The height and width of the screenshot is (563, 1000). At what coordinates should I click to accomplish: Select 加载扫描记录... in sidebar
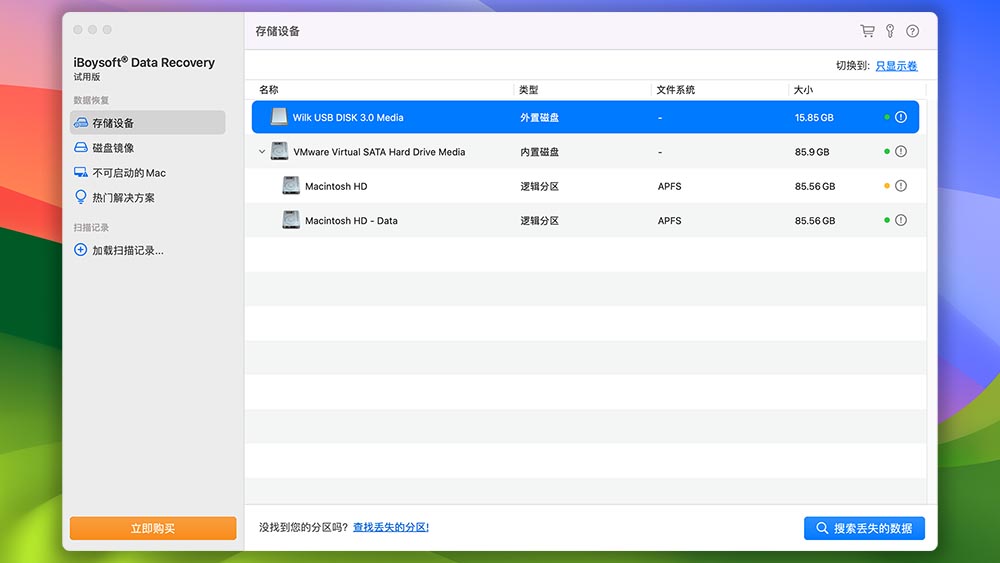pyautogui.click(x=128, y=250)
